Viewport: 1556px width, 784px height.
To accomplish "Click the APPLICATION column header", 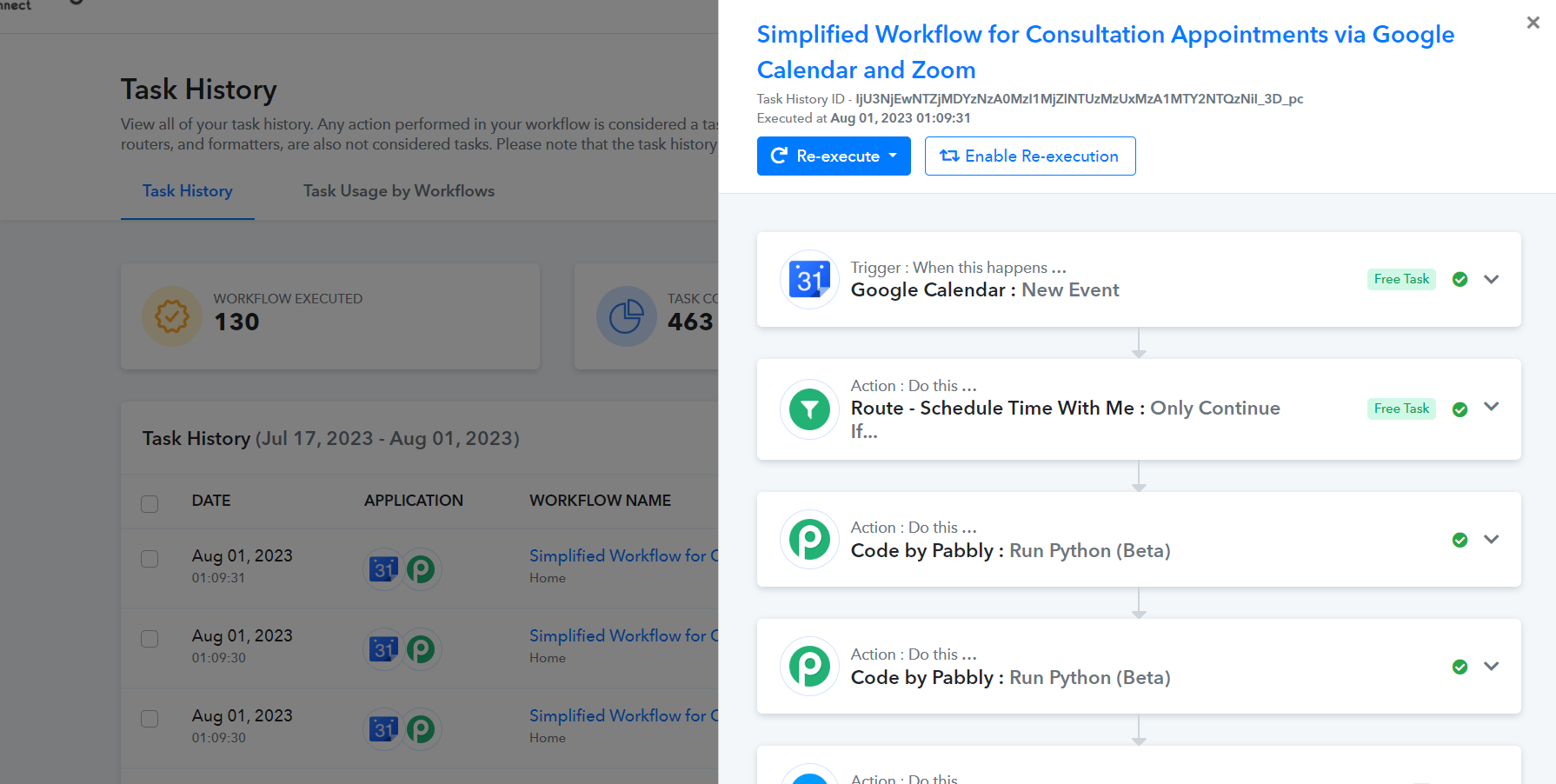I will tap(414, 501).
